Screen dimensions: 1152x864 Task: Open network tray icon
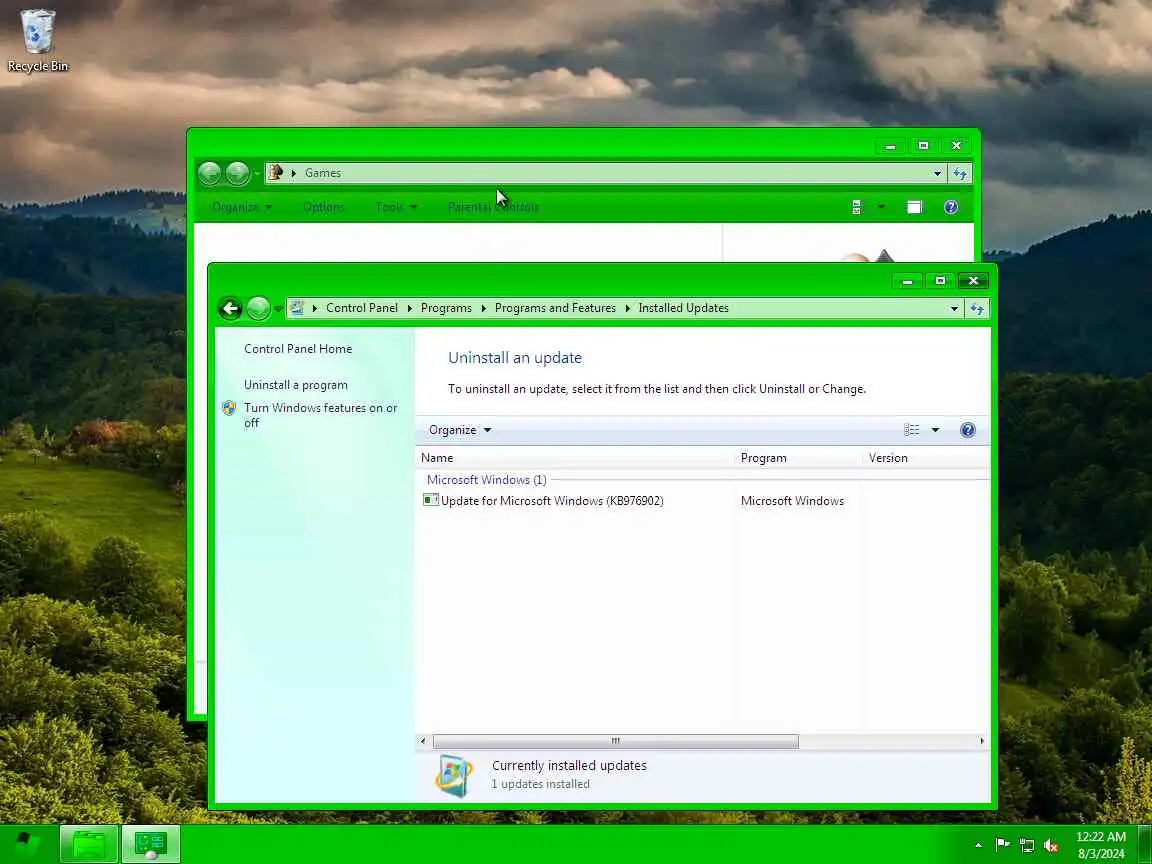click(x=1027, y=845)
